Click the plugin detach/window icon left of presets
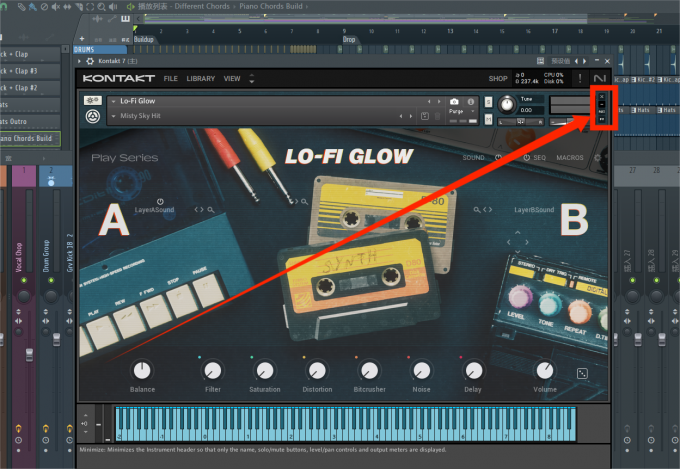 coord(540,61)
